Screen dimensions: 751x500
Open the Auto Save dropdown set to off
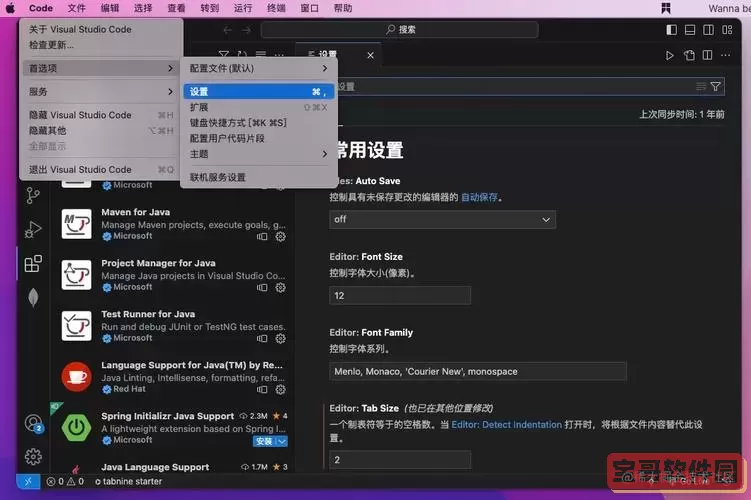(443, 219)
